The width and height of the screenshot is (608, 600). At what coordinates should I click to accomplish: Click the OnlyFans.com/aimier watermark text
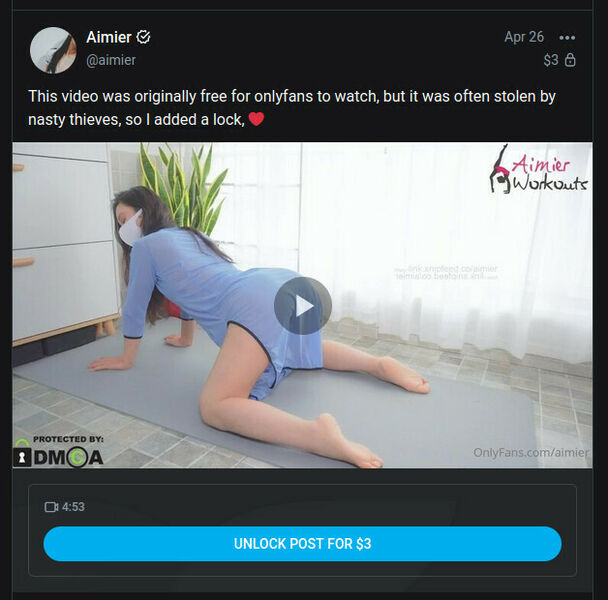pyautogui.click(x=530, y=453)
